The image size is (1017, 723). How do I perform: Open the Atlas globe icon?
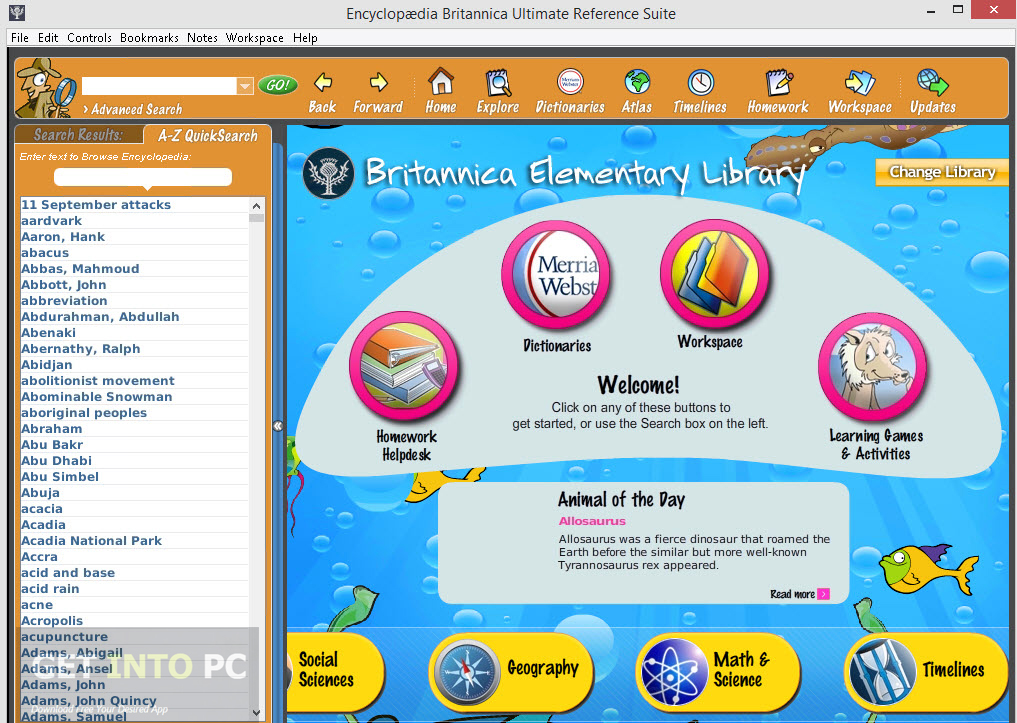637,82
